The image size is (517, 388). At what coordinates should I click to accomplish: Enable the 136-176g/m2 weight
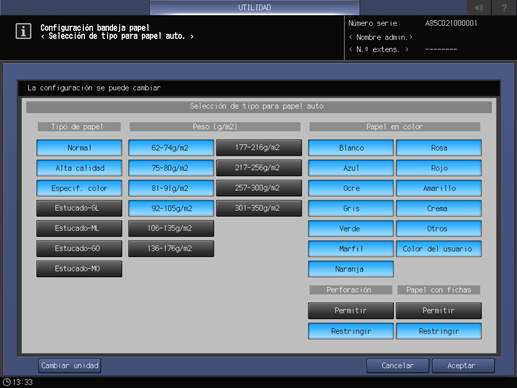point(171,248)
